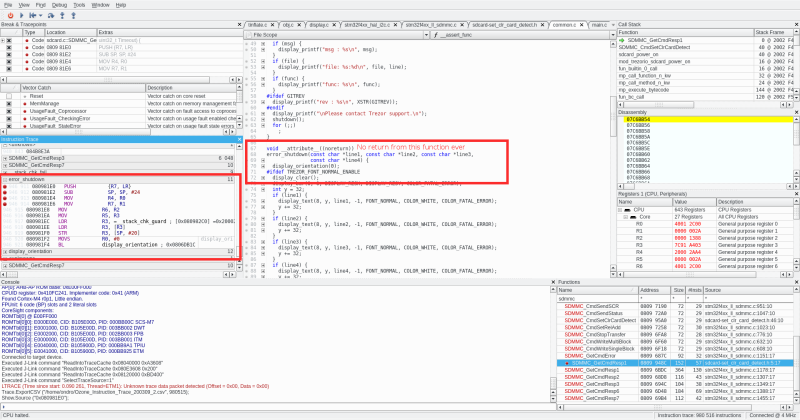Click the Vector Catch column header

83,88
